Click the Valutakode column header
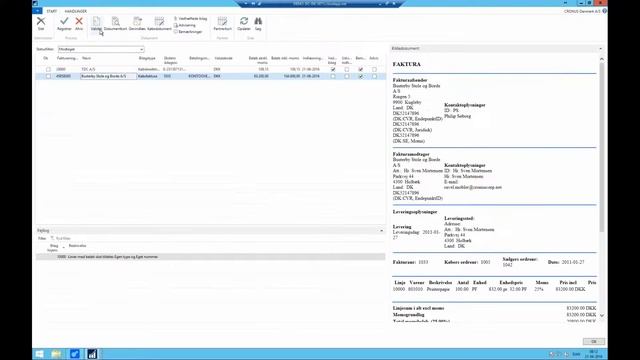 click(x=223, y=58)
